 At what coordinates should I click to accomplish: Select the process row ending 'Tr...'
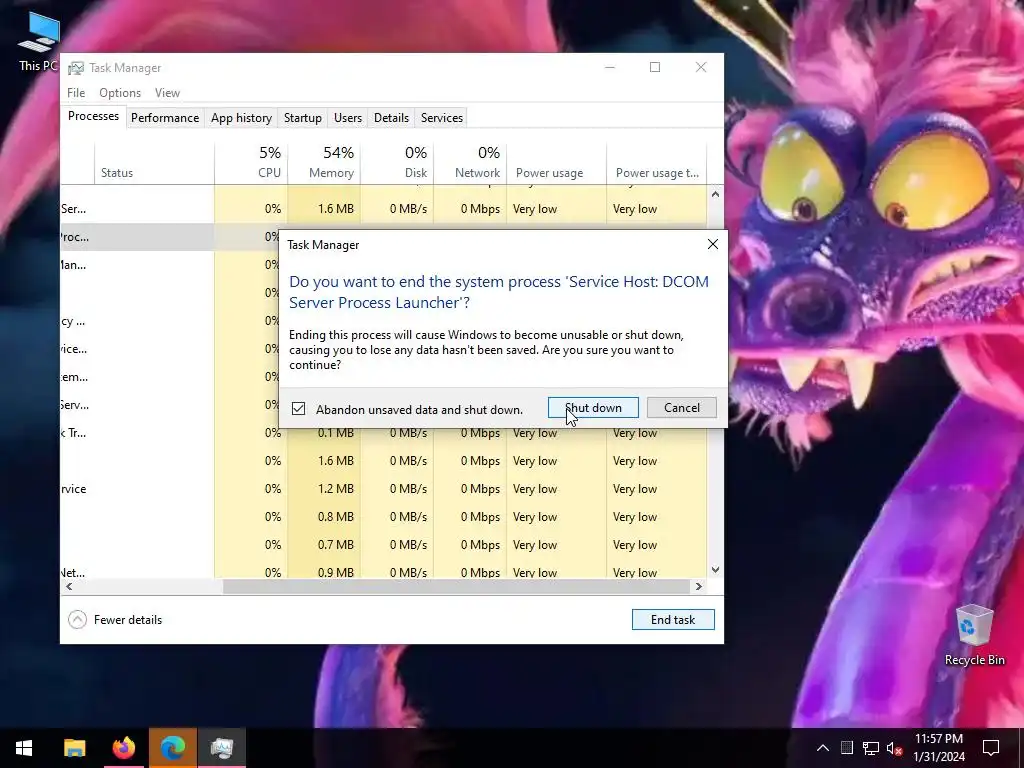383,433
